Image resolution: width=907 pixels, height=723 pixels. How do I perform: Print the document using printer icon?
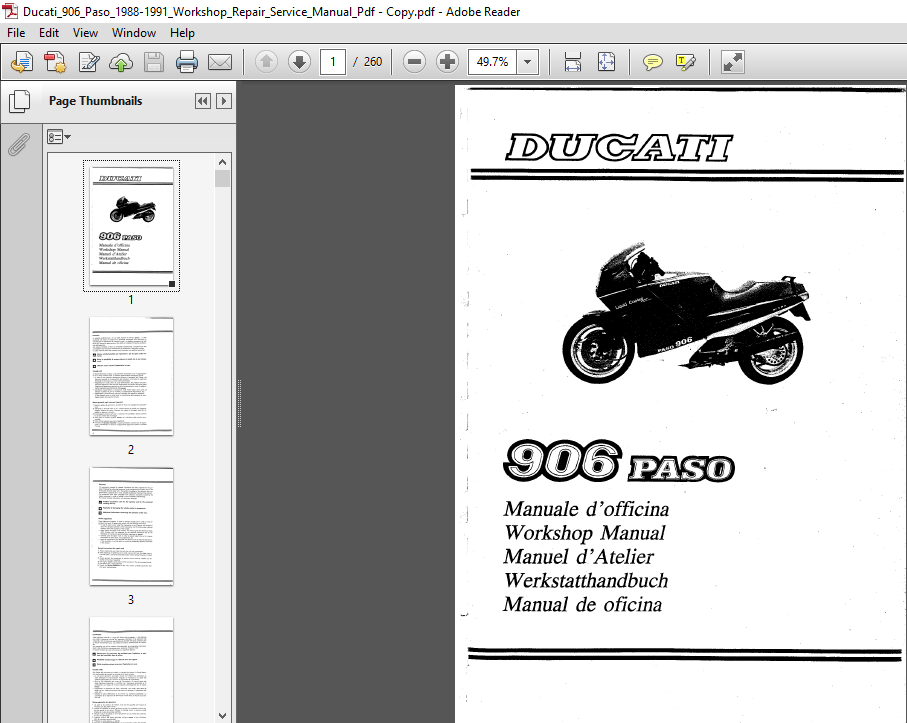coord(186,62)
